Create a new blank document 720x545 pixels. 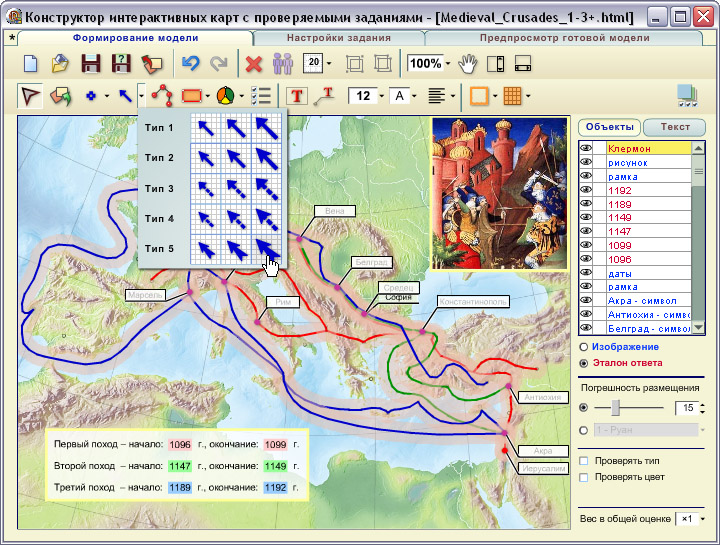point(30,63)
